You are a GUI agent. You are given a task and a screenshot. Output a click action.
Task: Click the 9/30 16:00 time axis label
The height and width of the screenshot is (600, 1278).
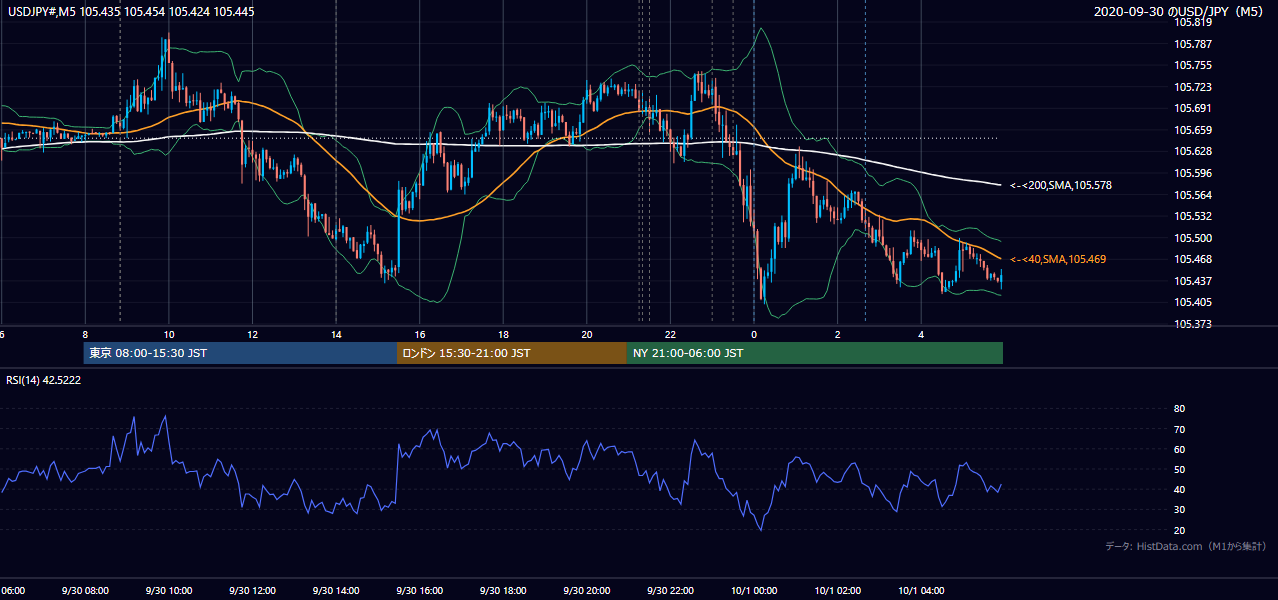click(419, 591)
